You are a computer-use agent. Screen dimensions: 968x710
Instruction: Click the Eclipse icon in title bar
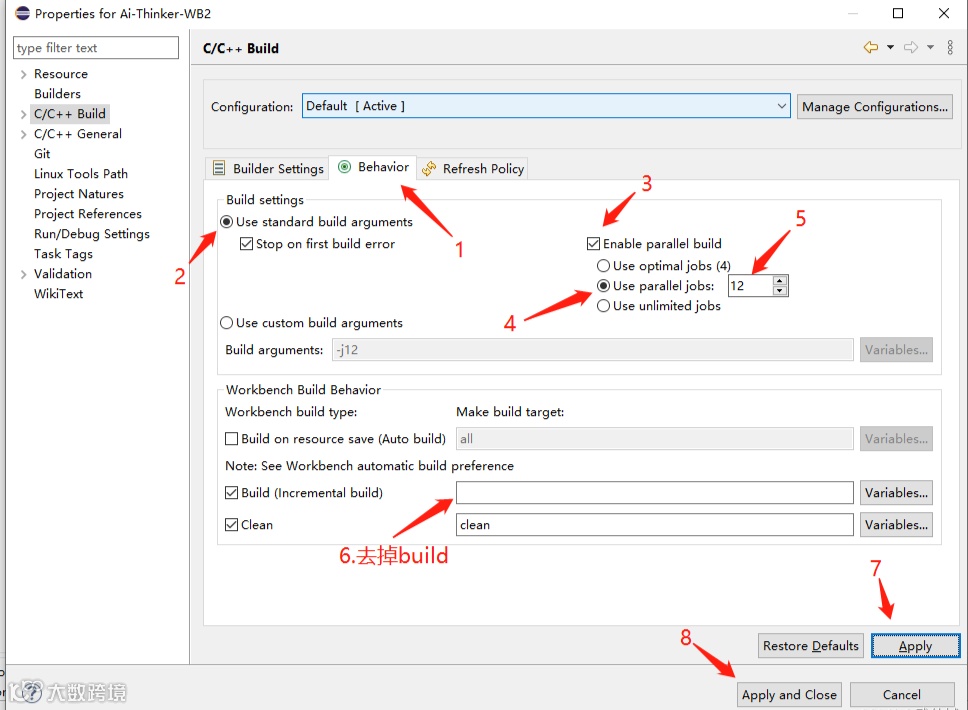click(x=22, y=13)
